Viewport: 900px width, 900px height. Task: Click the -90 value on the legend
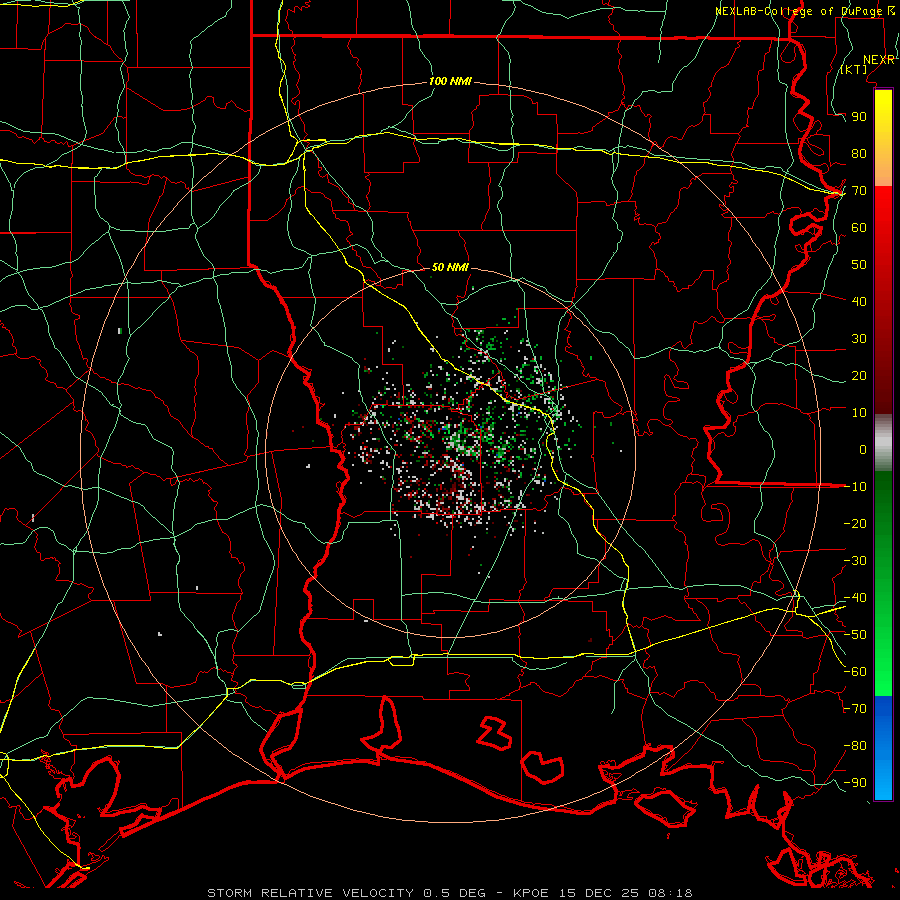coord(855,783)
